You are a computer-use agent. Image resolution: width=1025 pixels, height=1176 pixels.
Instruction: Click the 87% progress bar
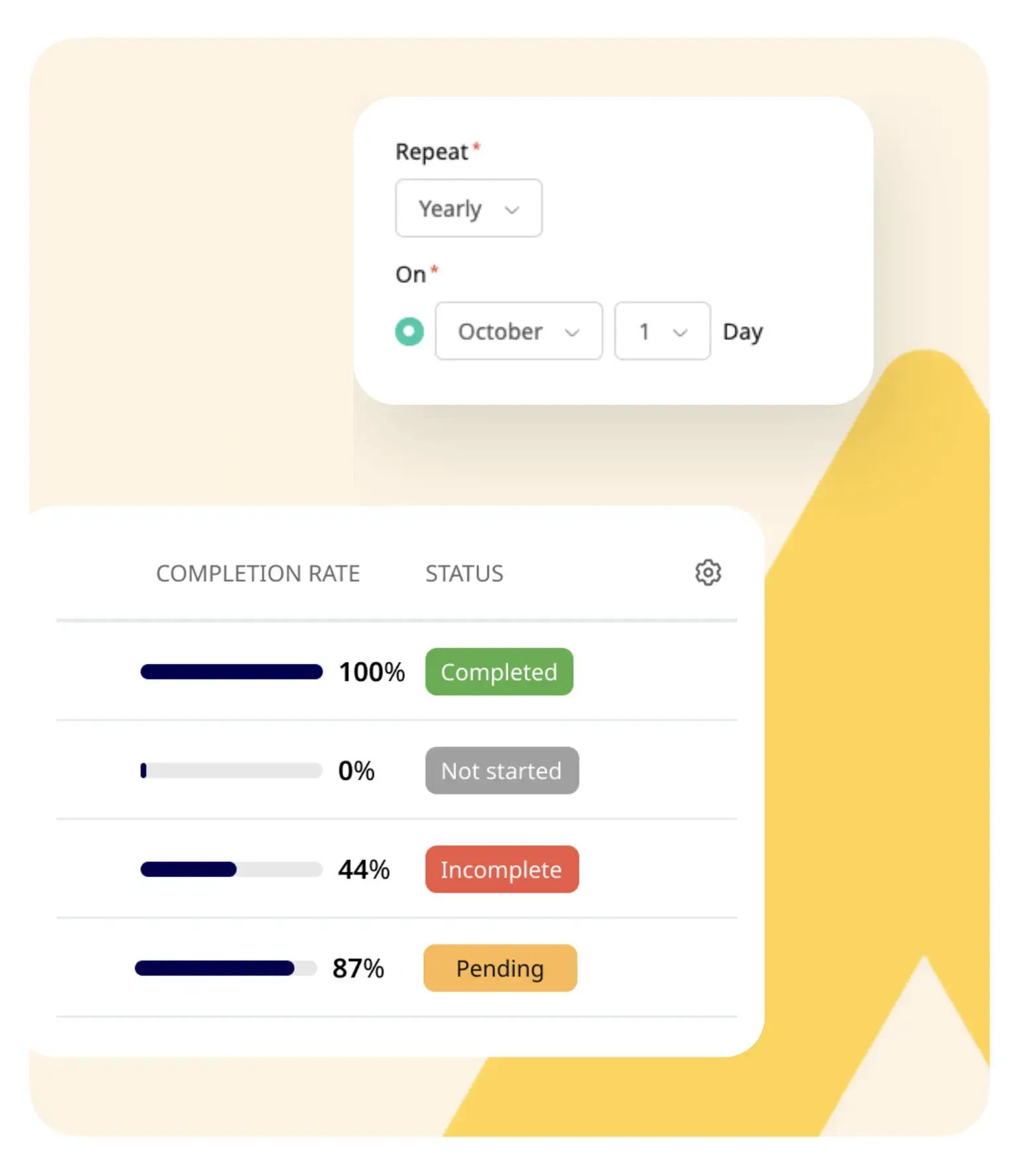pos(225,968)
